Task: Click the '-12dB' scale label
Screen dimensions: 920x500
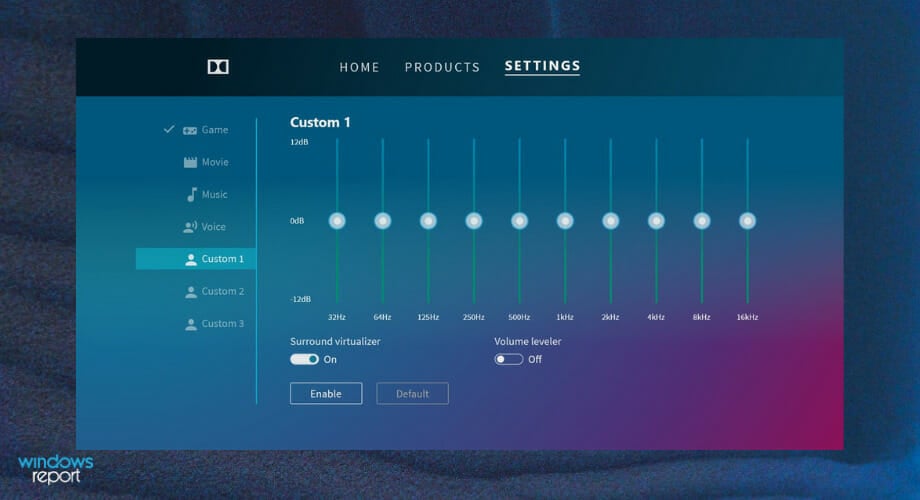Action: pos(300,299)
